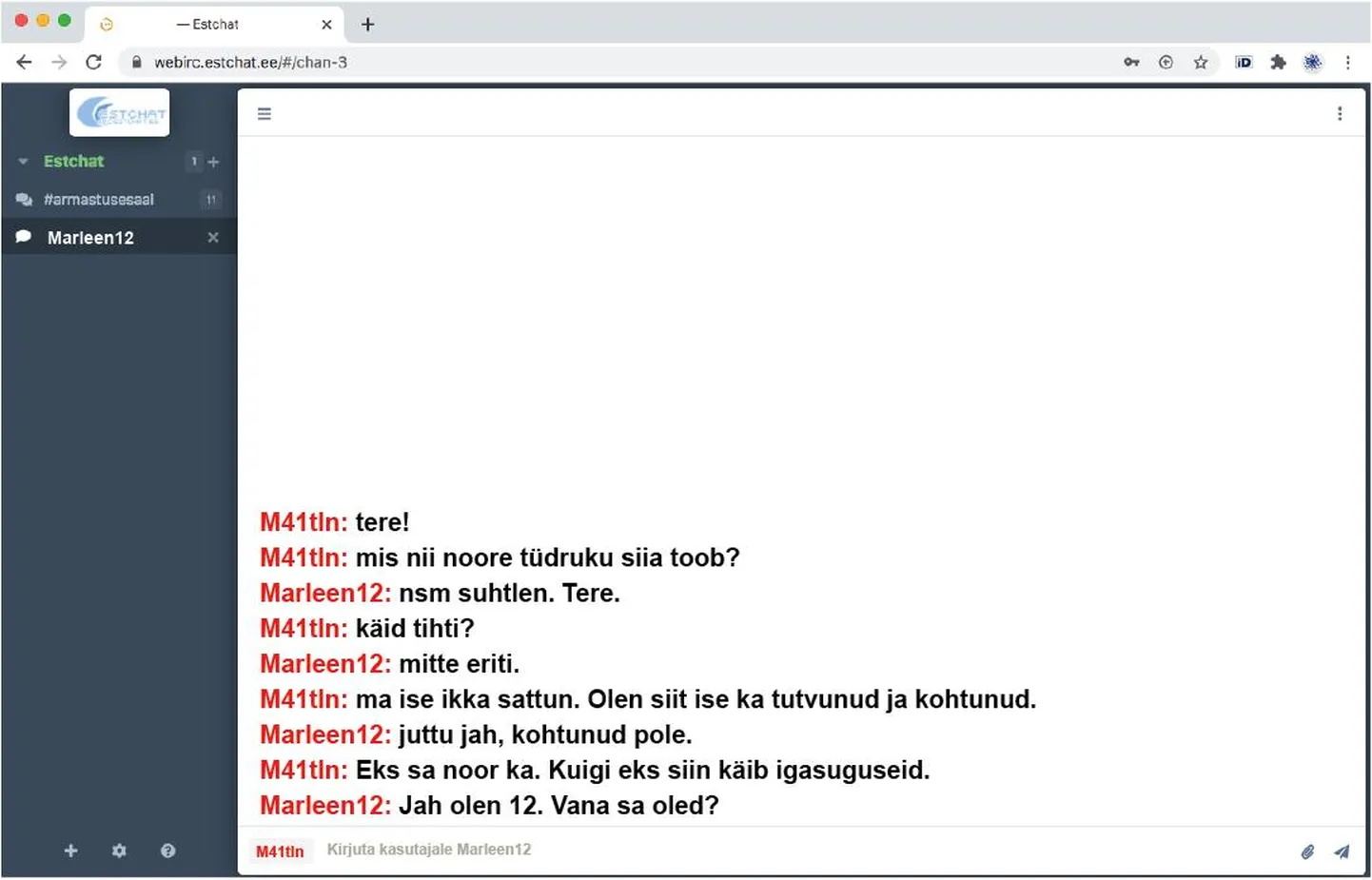Click the browser address bar URL
This screenshot has width=1372, height=880.
[250, 63]
